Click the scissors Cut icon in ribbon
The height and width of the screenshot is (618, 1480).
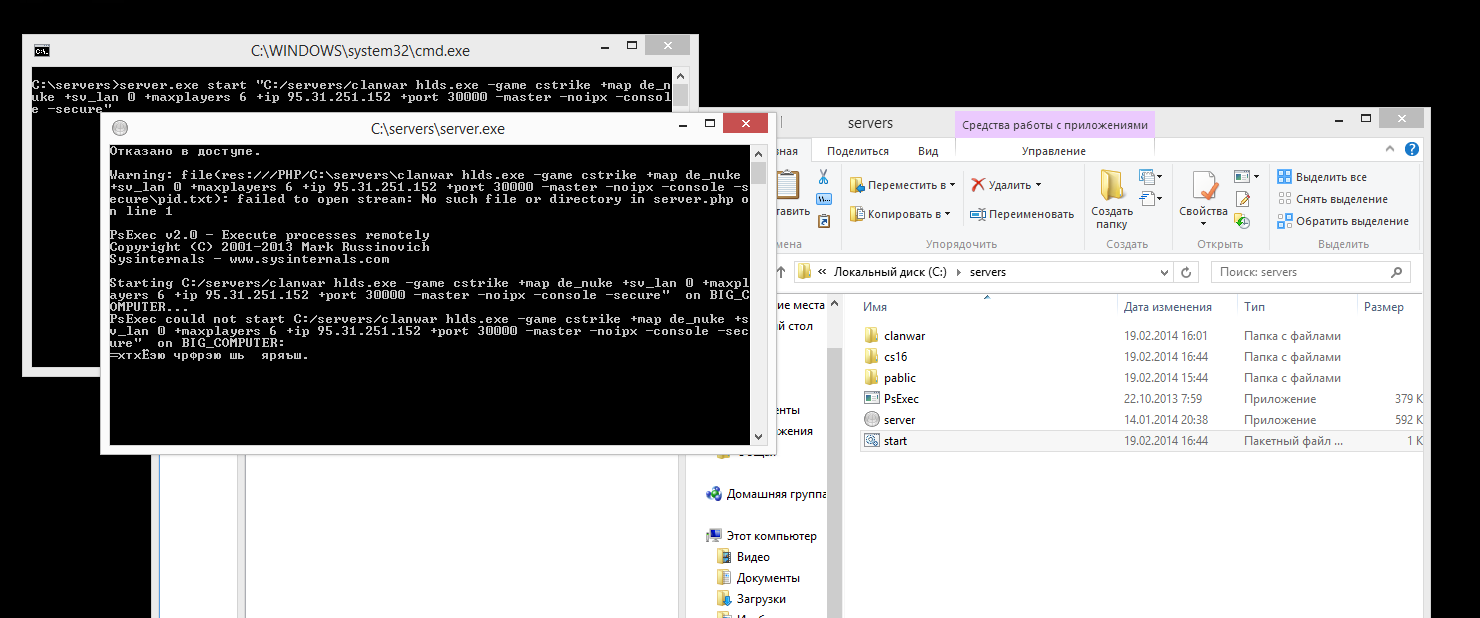(823, 177)
